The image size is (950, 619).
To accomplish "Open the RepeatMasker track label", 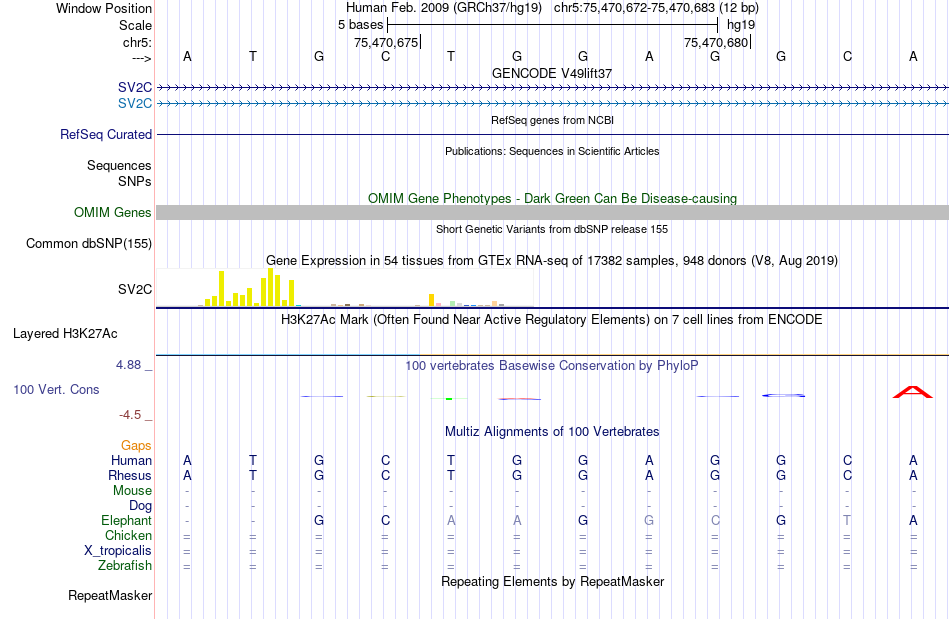I will pos(110,595).
